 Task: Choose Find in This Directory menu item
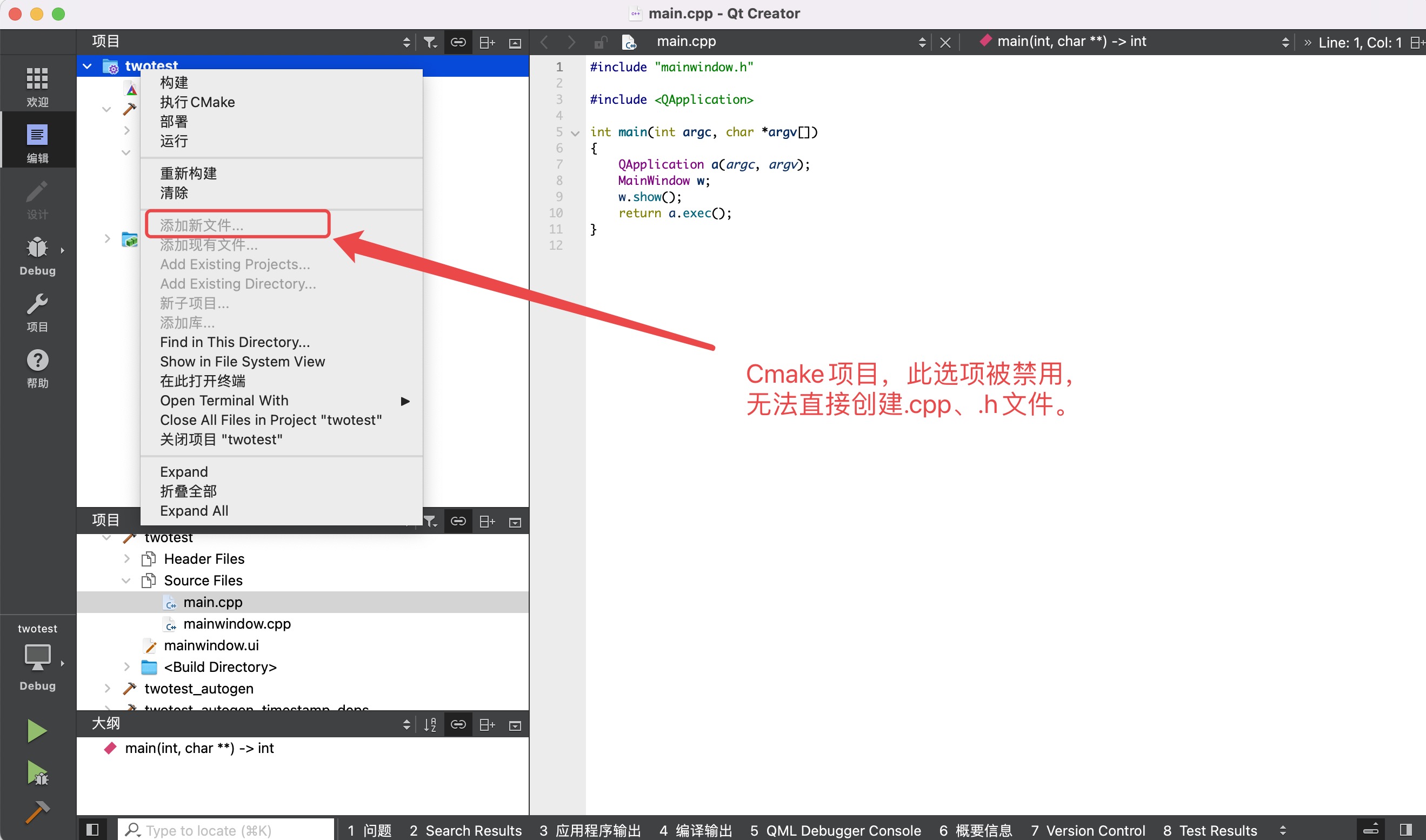pos(235,343)
